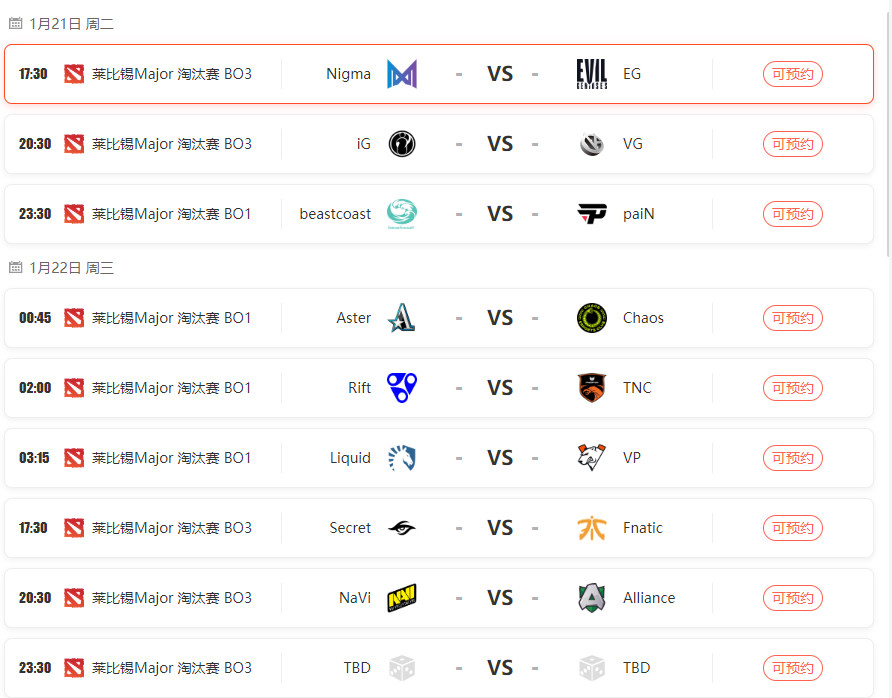Viewport: 892px width, 698px height.
Task: Click the calendar icon next to 1月22日
Action: 14,268
